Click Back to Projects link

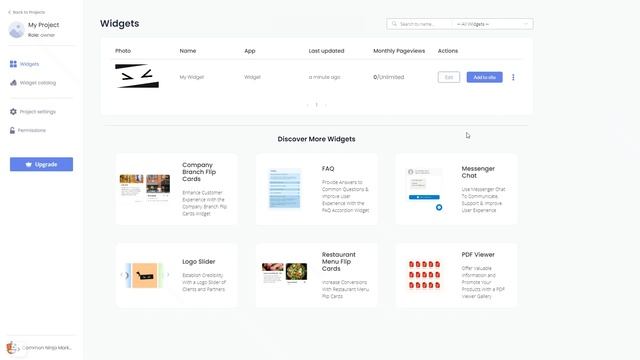coord(27,12)
